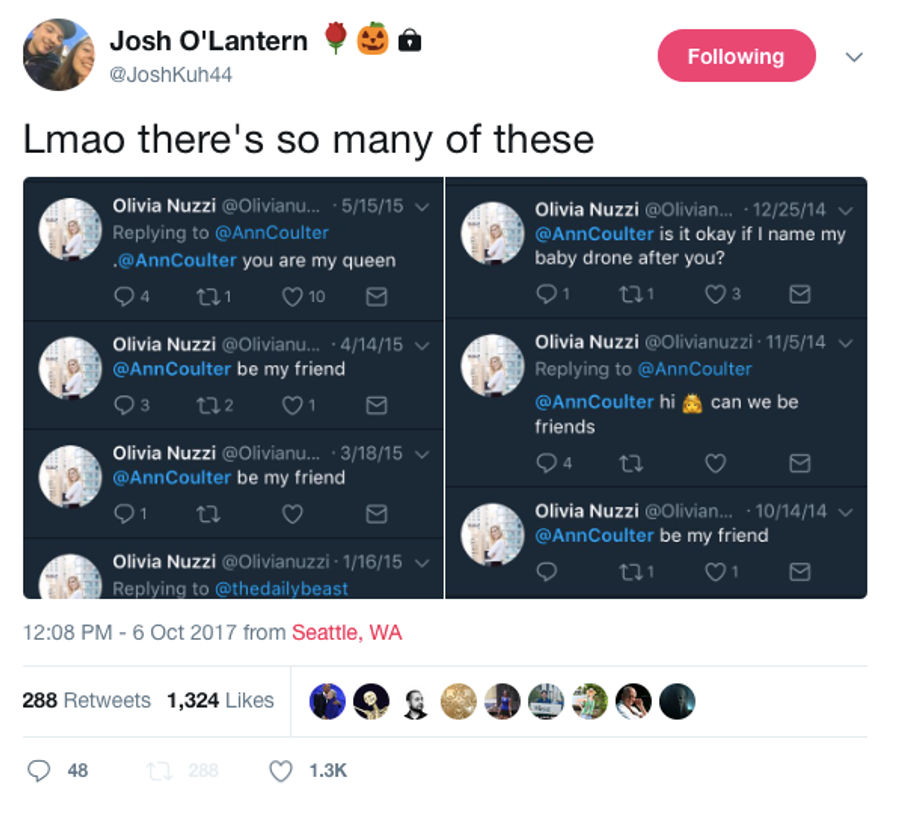Click envelope icon on the 10/14/14 tweet

[800, 572]
